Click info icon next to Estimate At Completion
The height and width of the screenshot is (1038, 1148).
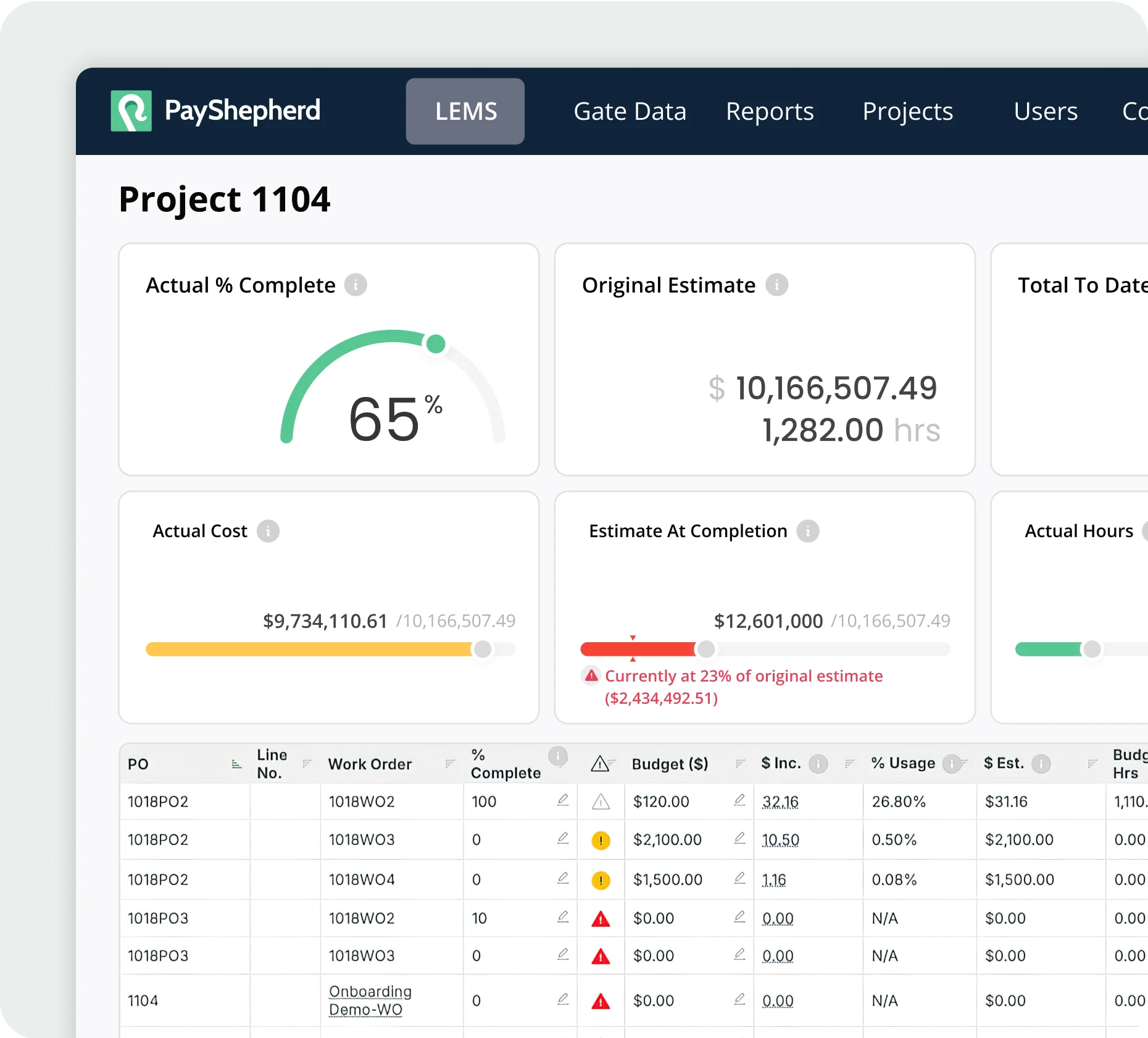(x=807, y=531)
